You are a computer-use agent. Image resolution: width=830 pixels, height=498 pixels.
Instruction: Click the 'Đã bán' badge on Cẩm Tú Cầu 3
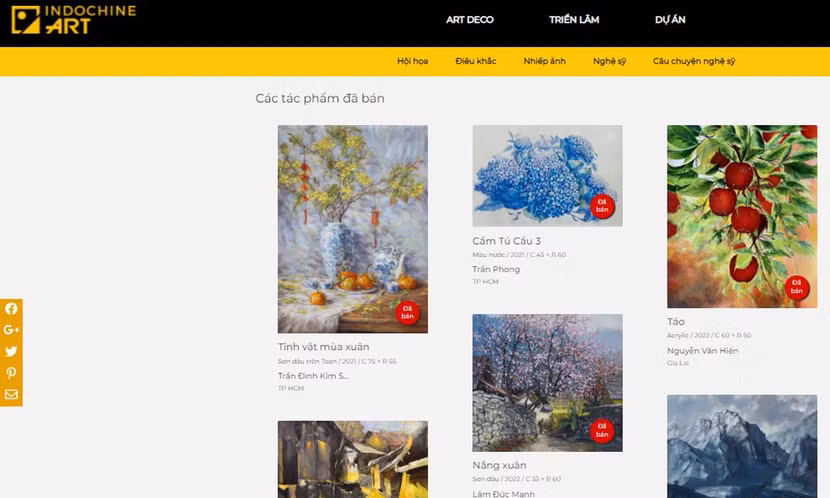tap(602, 206)
